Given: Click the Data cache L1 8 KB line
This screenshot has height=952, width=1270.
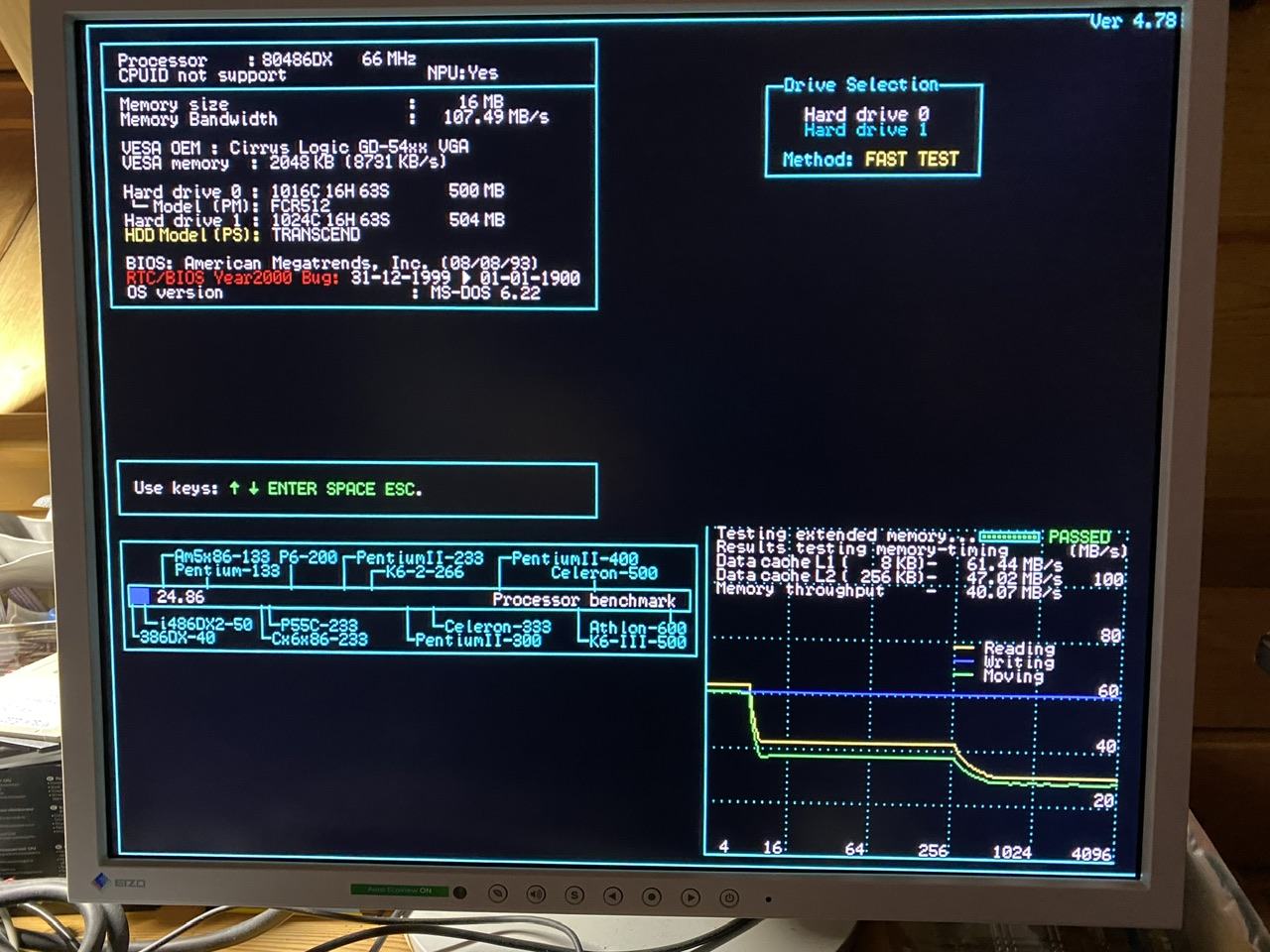Looking at the screenshot, I should [x=889, y=562].
